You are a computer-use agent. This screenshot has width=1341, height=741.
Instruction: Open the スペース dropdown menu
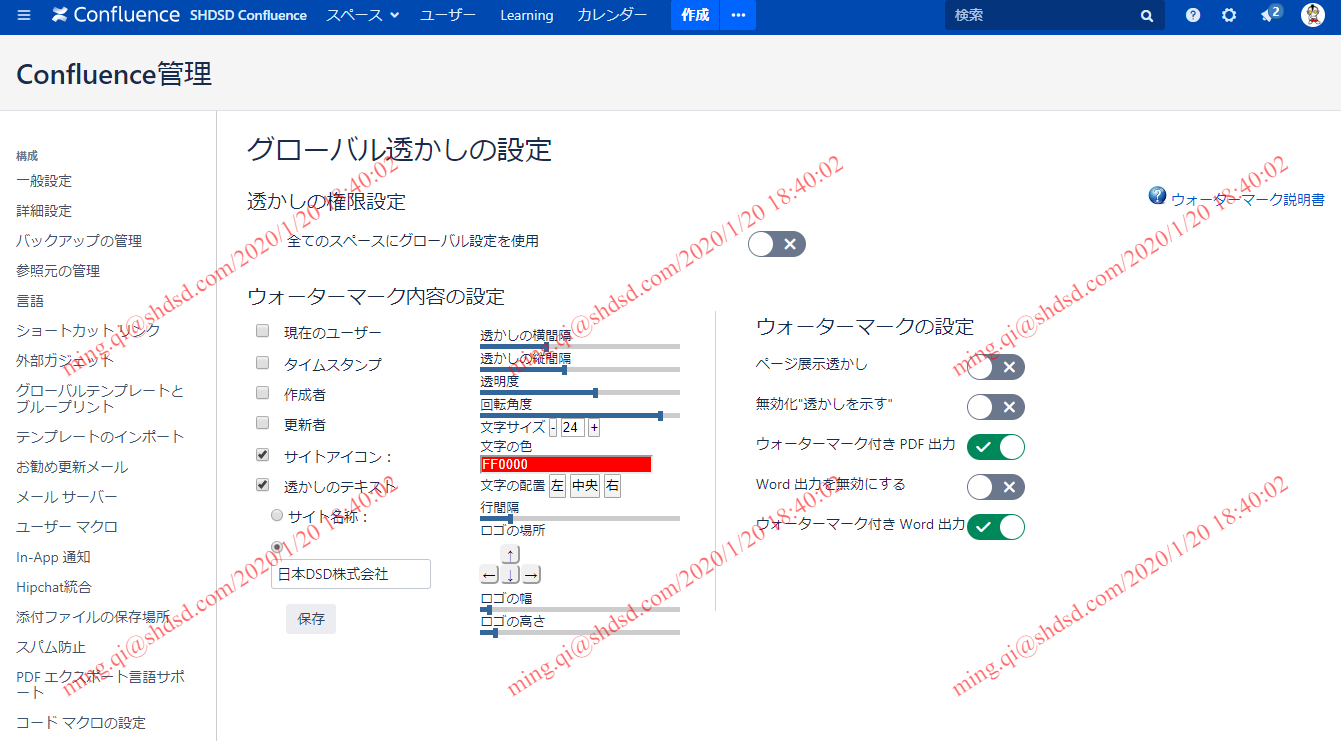362,15
